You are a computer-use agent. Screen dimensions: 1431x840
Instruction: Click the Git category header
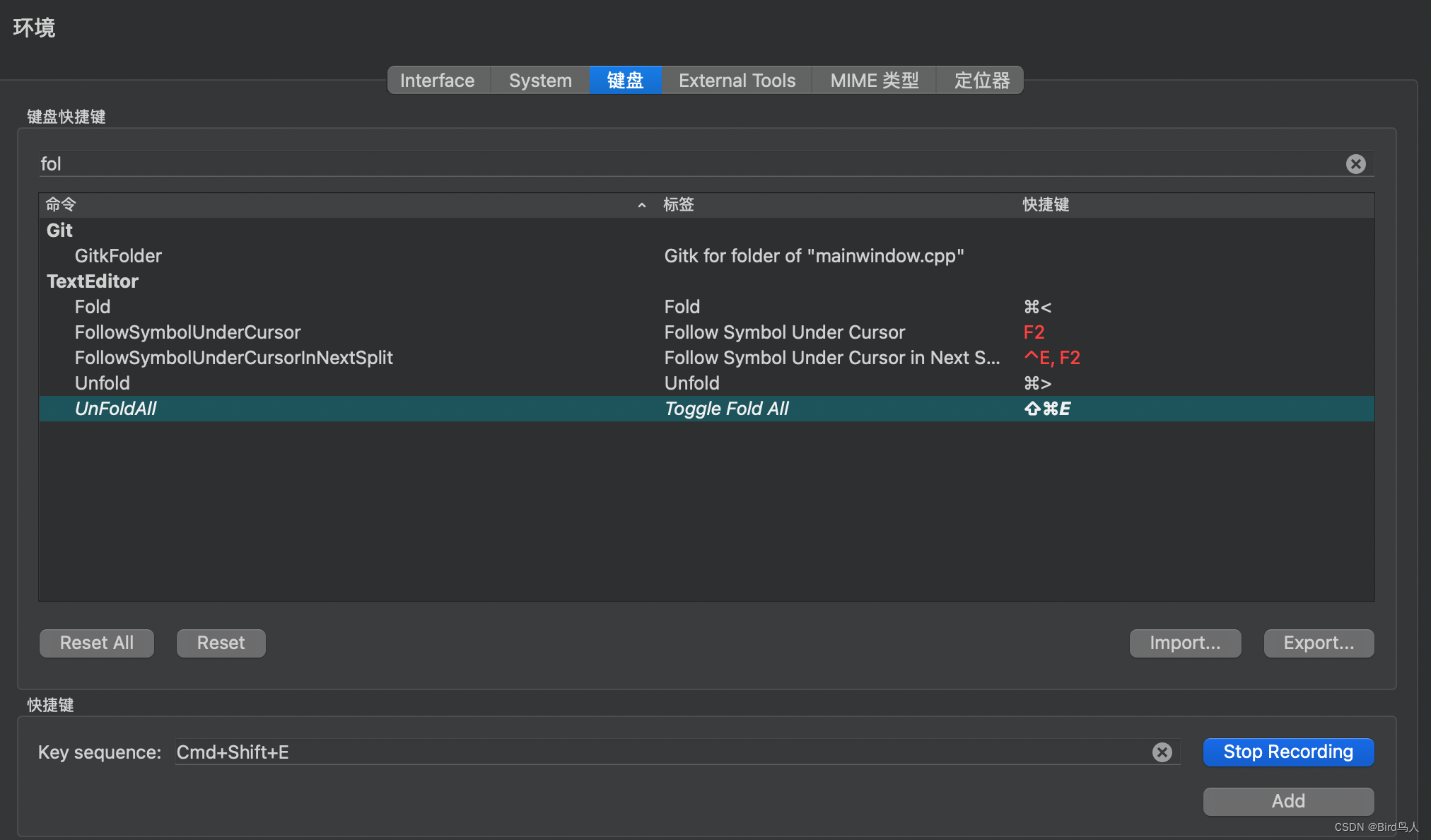pyautogui.click(x=59, y=231)
